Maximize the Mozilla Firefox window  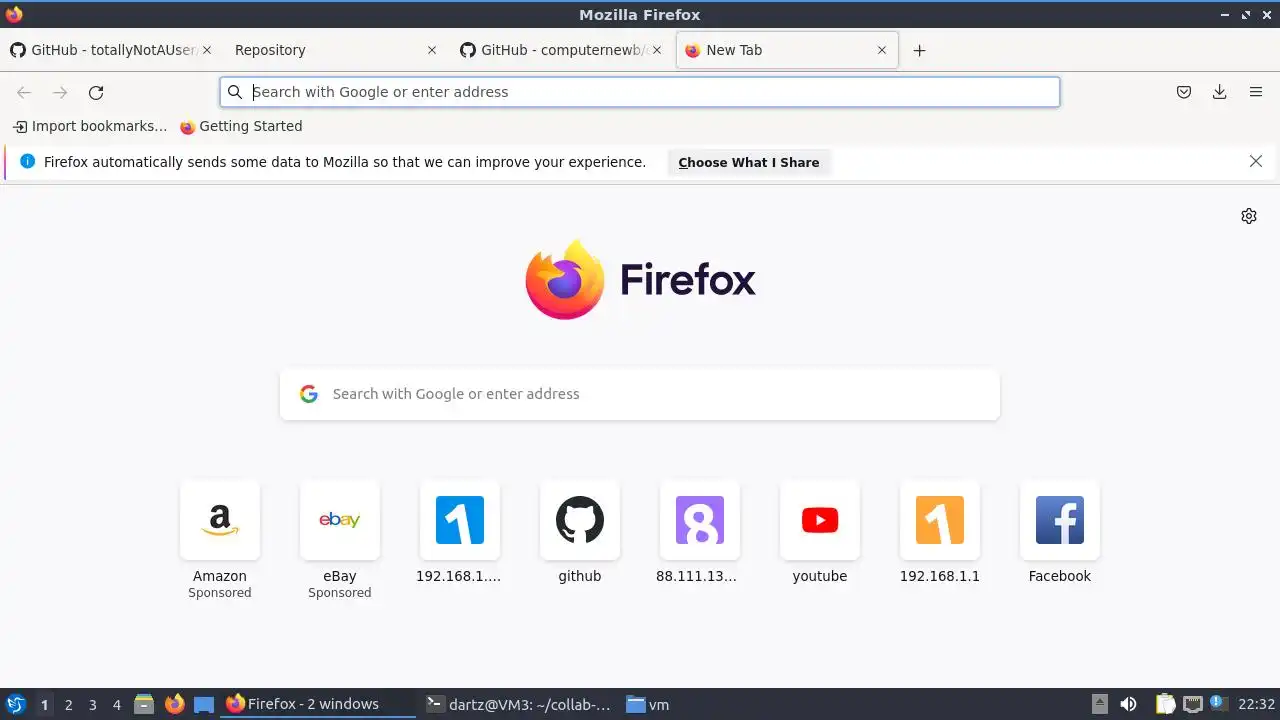point(1246,14)
